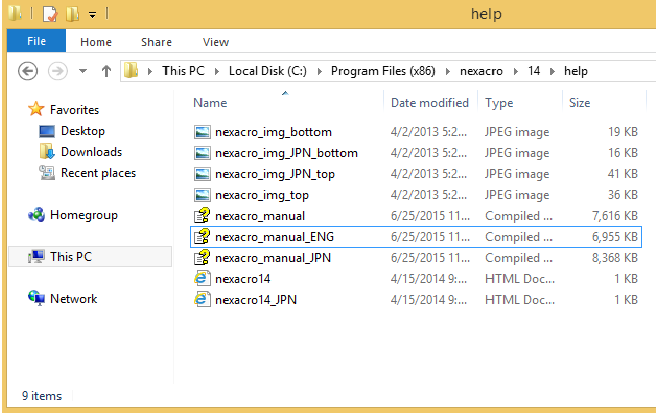The height and width of the screenshot is (414, 659).
Task: Switch to the View ribbon tab
Action: [x=216, y=42]
